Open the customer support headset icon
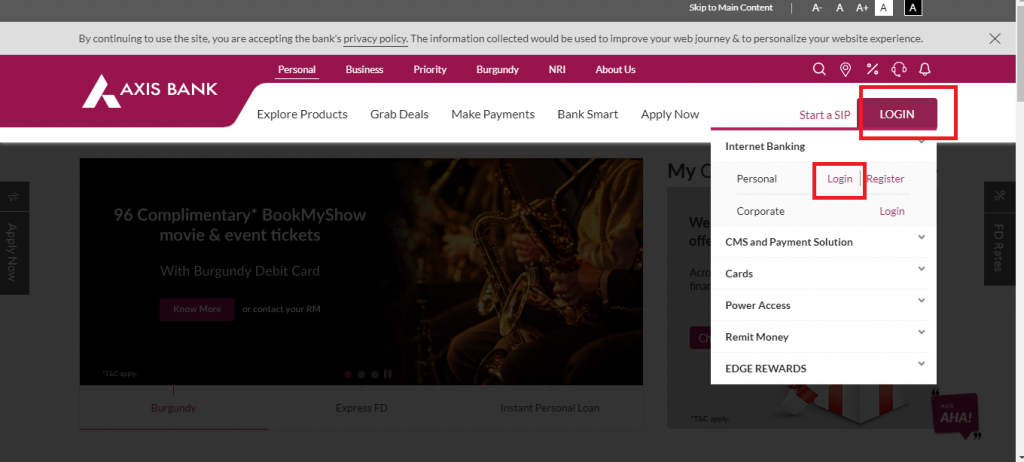Screen dimensions: 1024x462 pyautogui.click(x=899, y=69)
